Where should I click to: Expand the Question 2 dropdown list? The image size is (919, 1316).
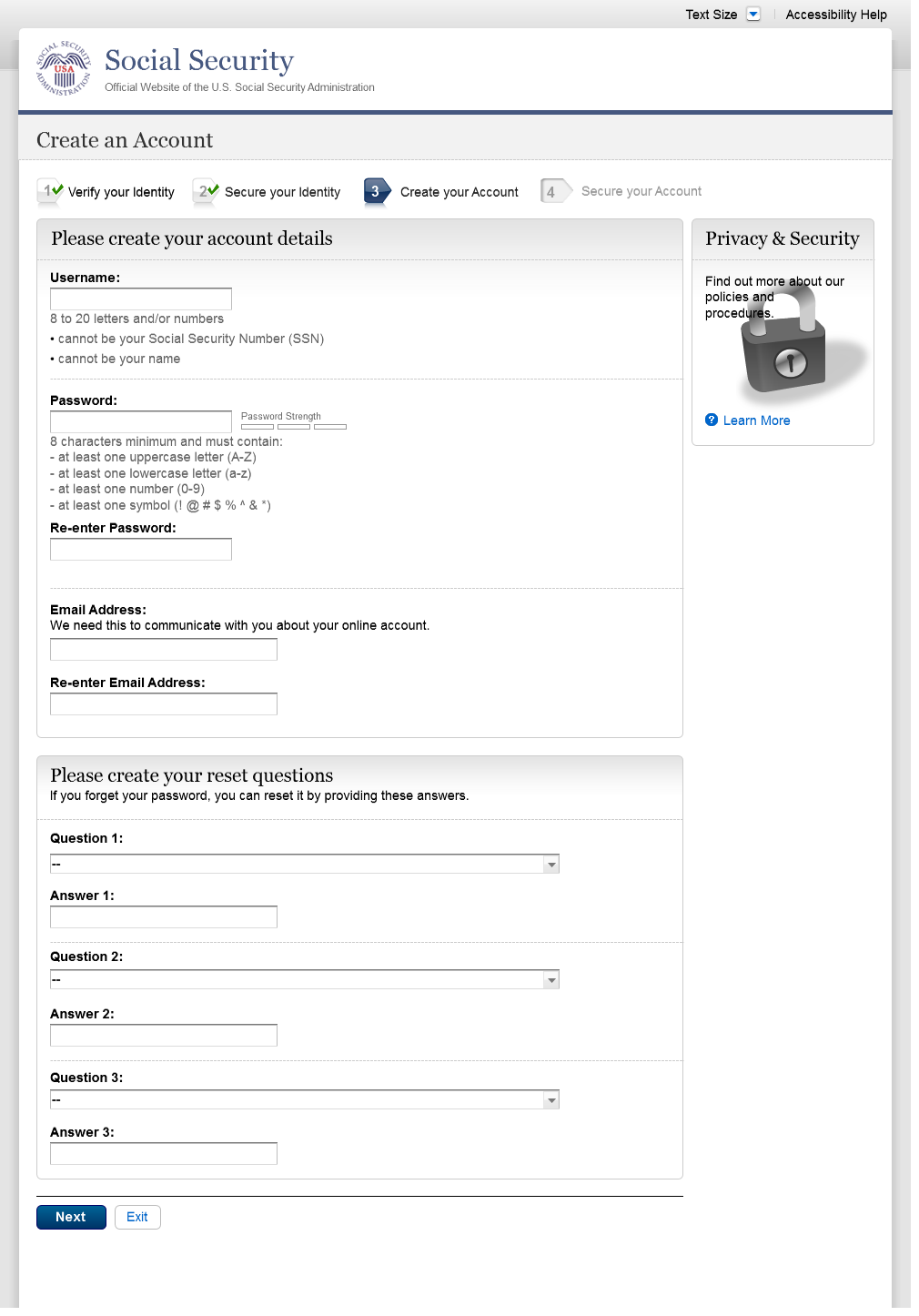click(x=305, y=979)
